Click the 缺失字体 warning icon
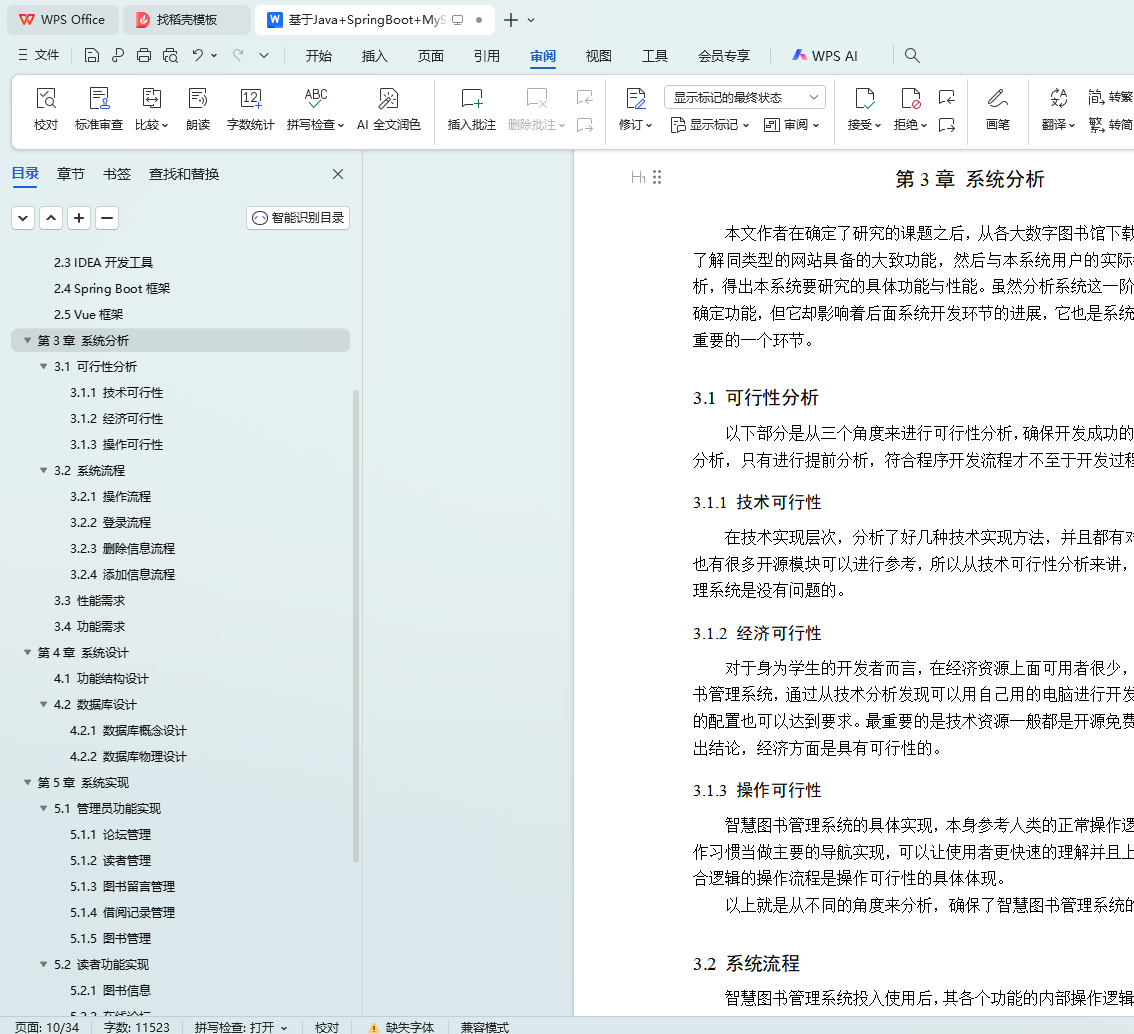The image size is (1134, 1034). (374, 1027)
